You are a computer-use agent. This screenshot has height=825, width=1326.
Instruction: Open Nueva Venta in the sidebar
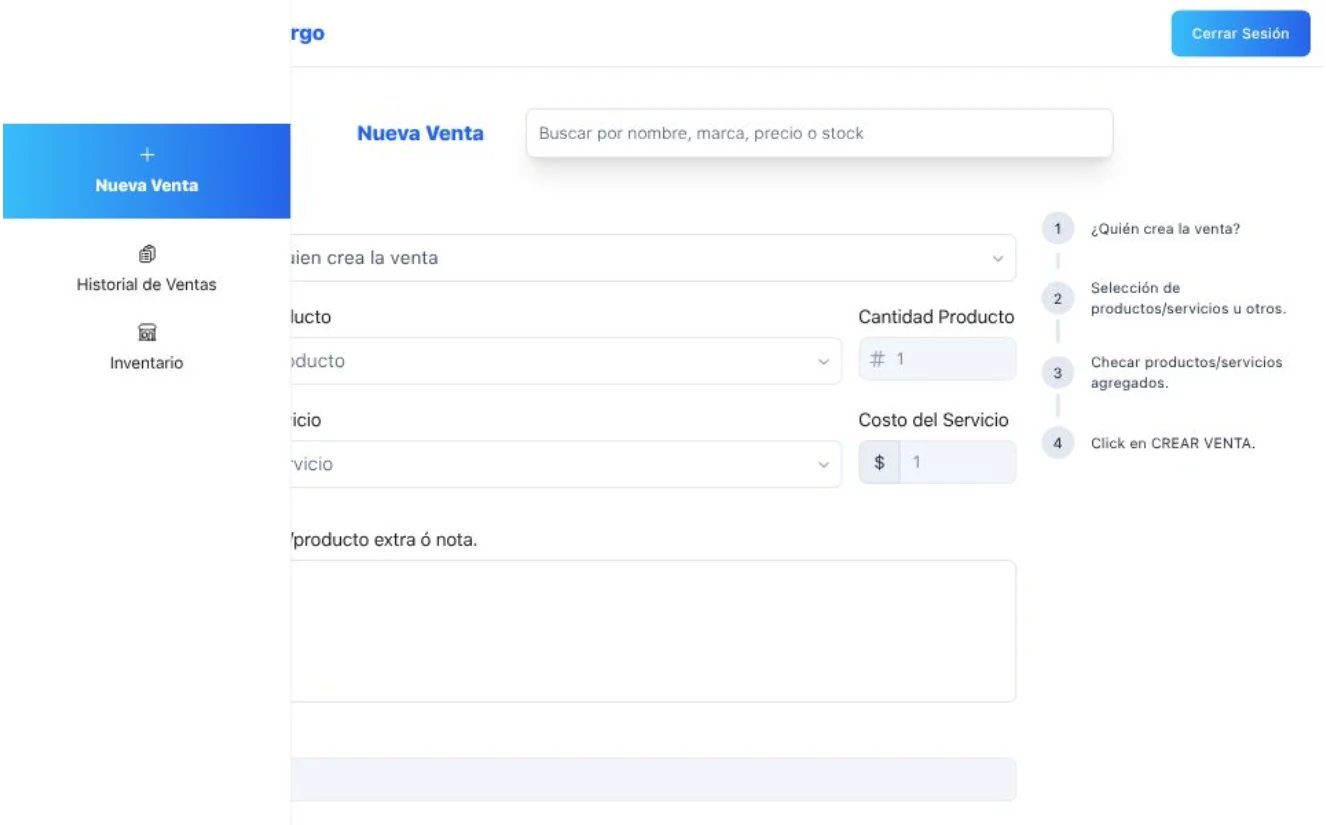click(147, 171)
